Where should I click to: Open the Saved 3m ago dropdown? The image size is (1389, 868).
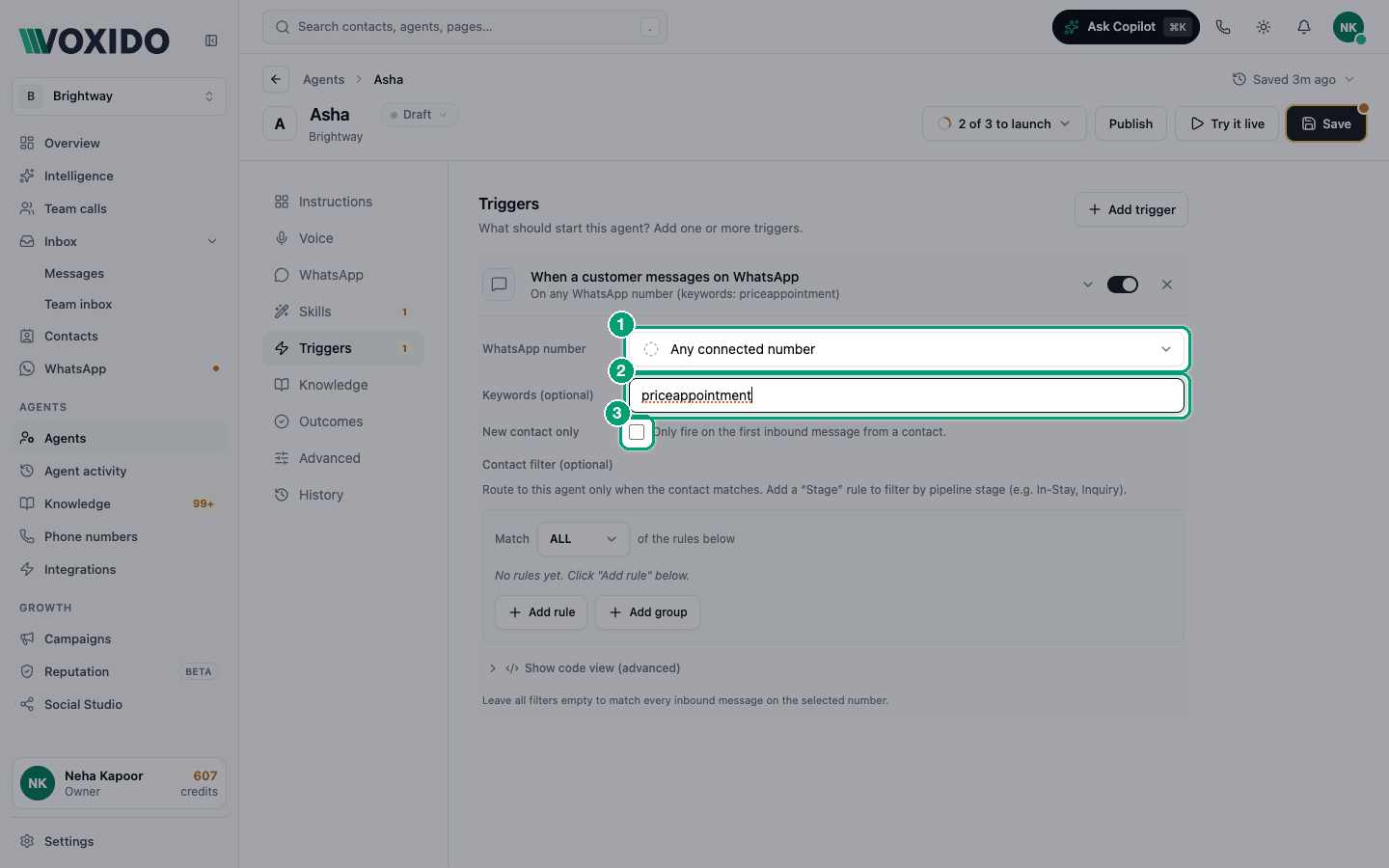[1294, 79]
